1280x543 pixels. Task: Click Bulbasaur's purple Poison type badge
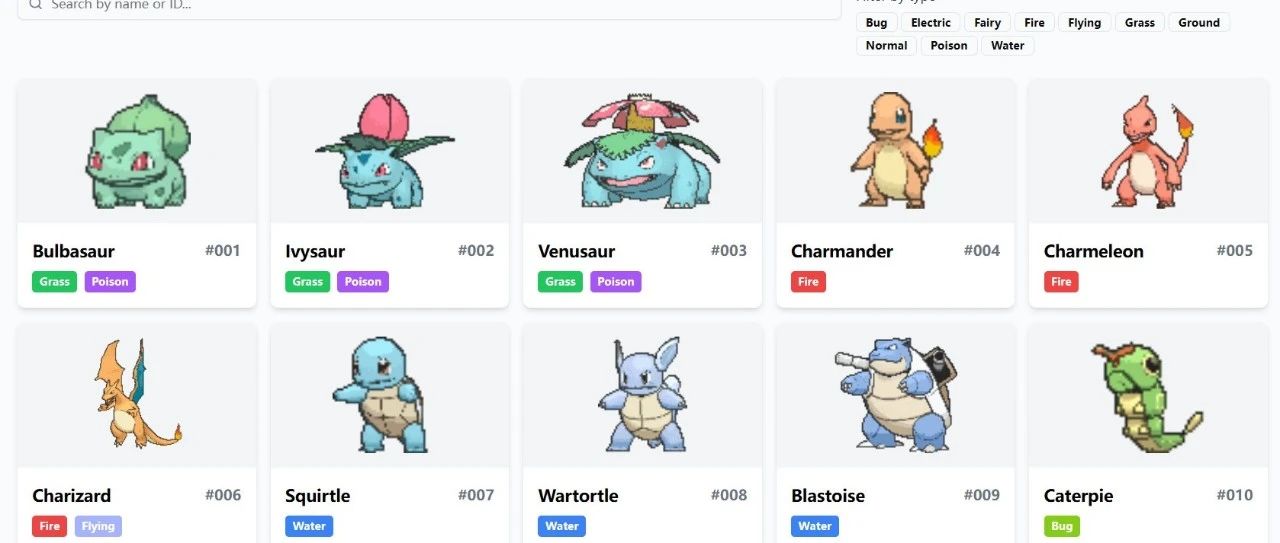tap(110, 282)
